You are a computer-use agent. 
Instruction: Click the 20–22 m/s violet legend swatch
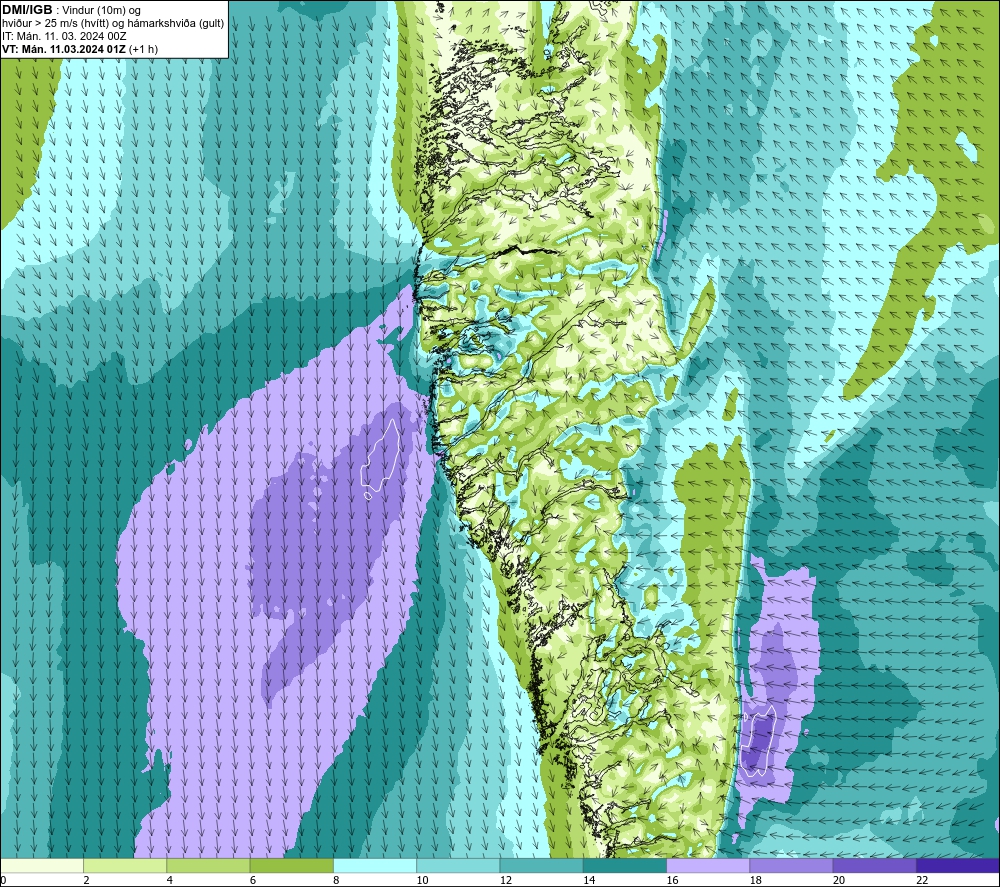click(874, 865)
